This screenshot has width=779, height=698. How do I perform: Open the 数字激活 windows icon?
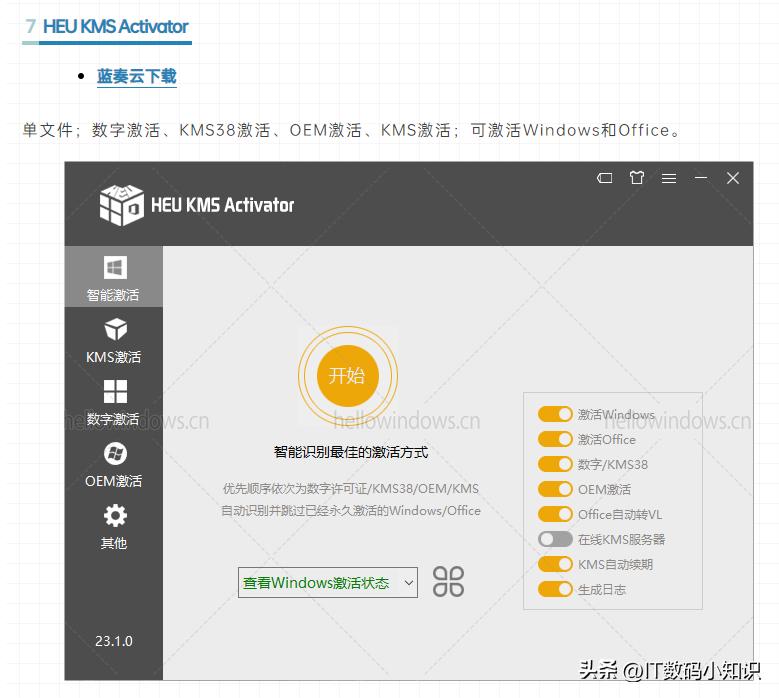pos(115,392)
